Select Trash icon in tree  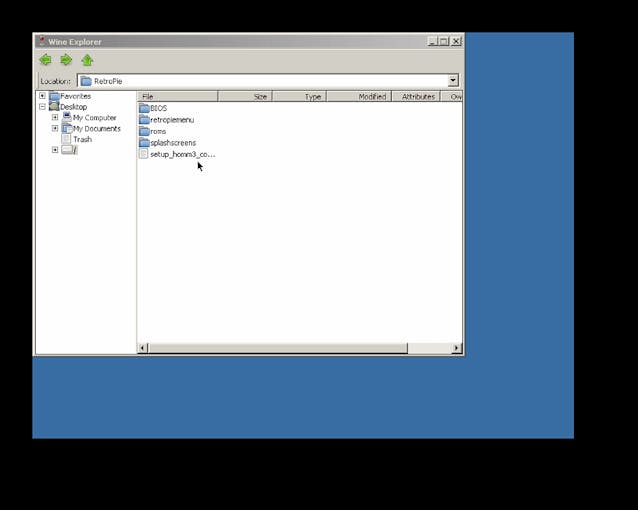66,139
